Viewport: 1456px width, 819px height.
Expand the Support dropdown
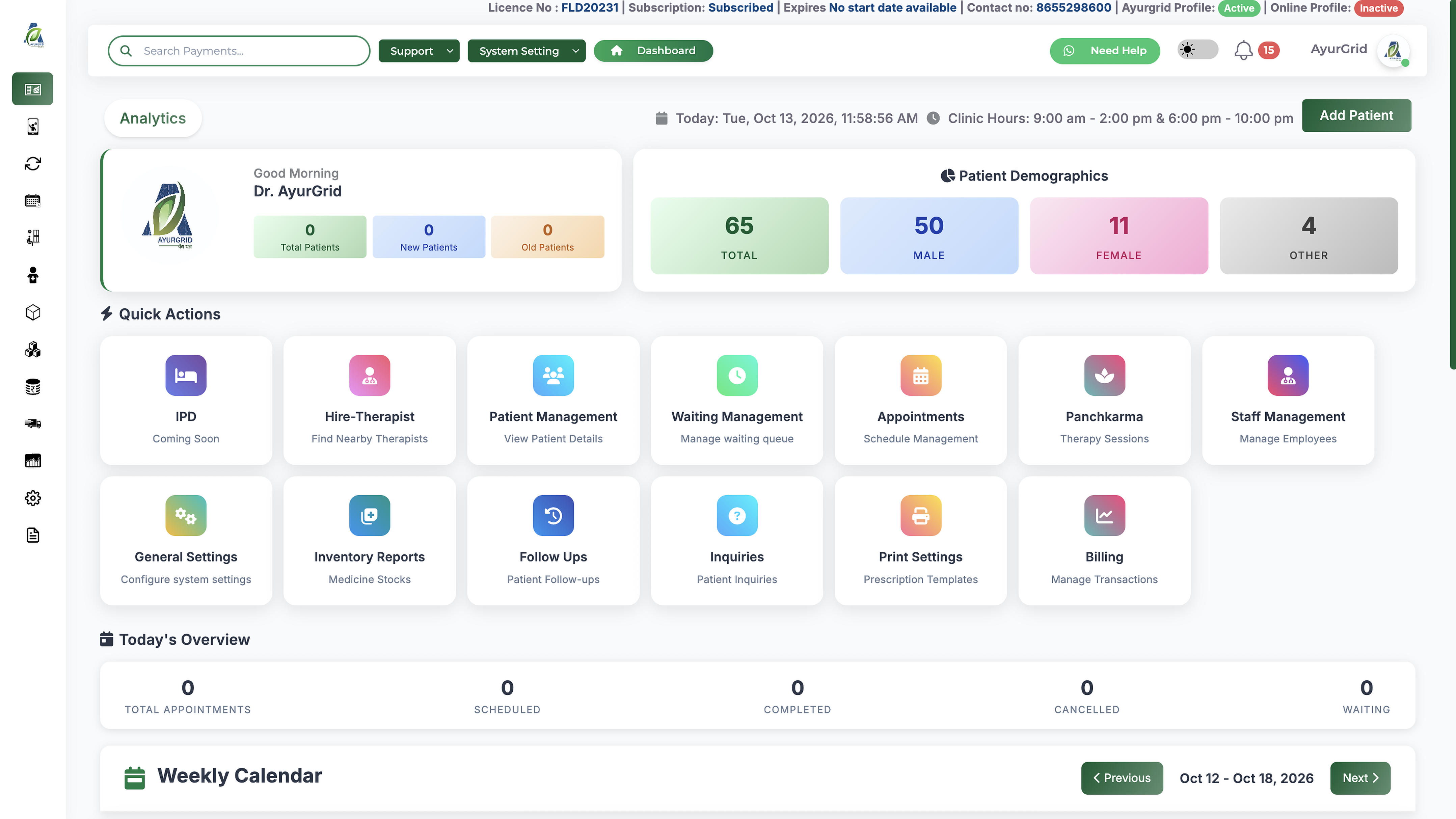[419, 51]
